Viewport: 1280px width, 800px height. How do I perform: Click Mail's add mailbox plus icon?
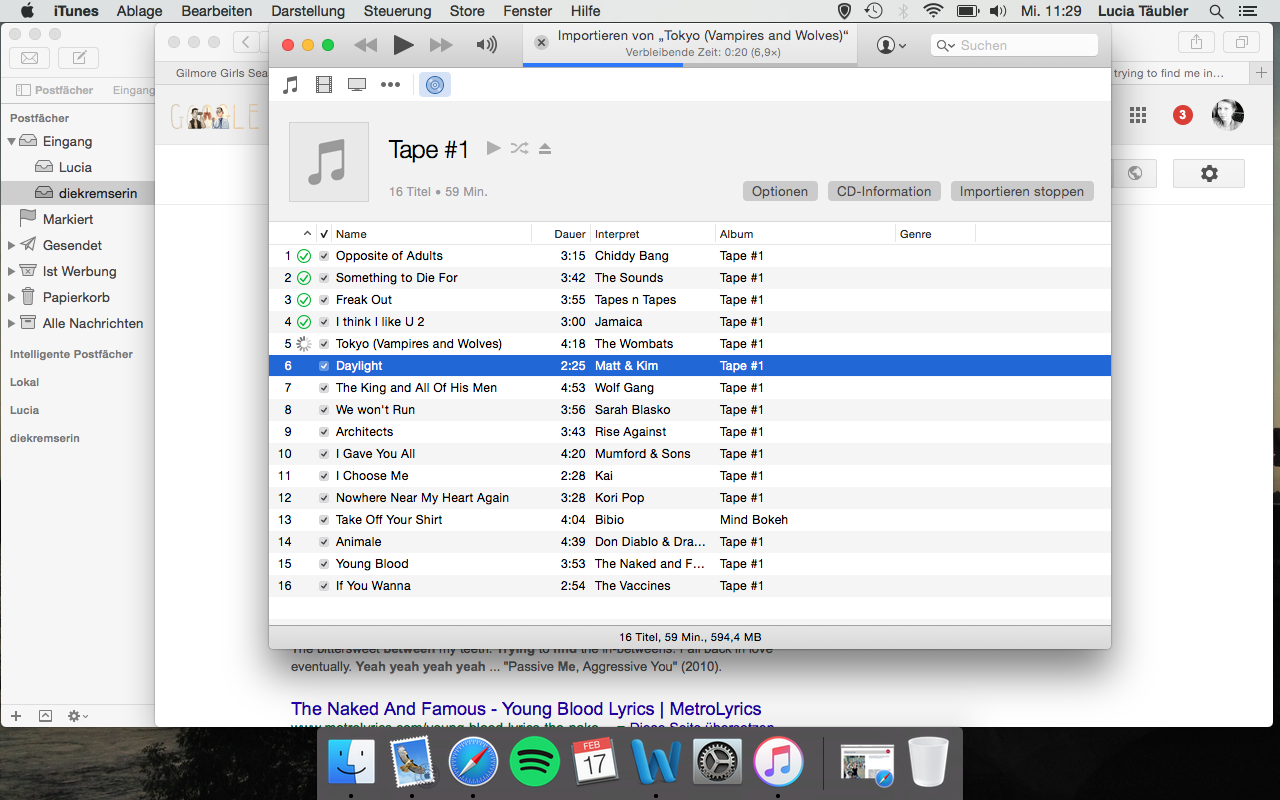[16, 716]
